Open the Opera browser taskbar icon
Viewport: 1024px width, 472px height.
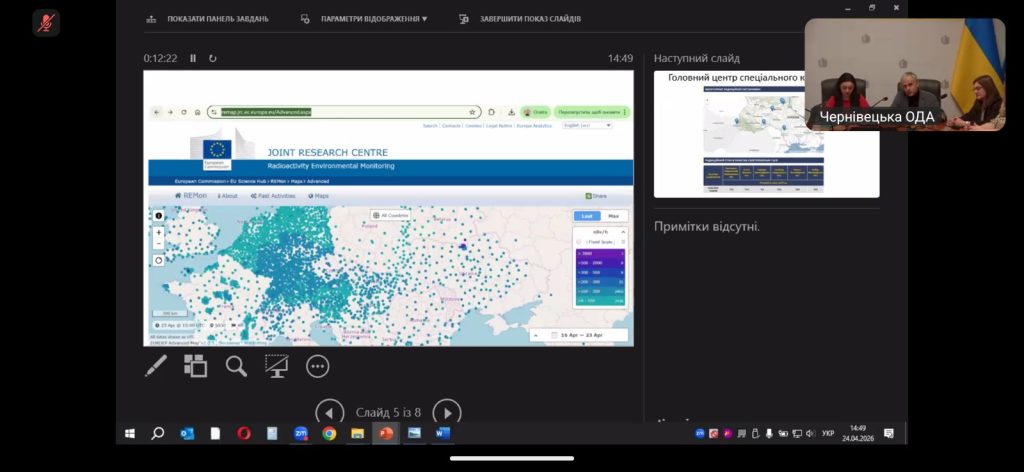click(243, 433)
